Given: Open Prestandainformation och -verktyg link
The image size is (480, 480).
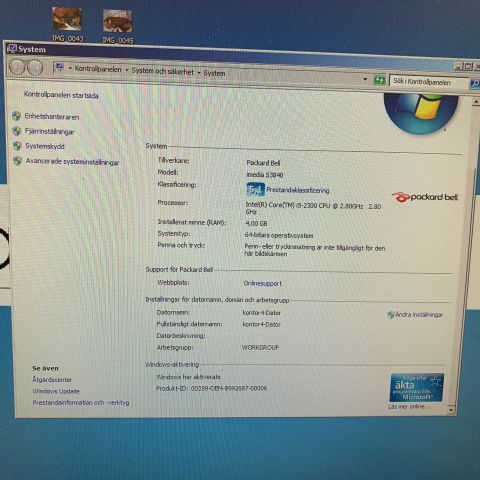Looking at the screenshot, I should (81, 403).
